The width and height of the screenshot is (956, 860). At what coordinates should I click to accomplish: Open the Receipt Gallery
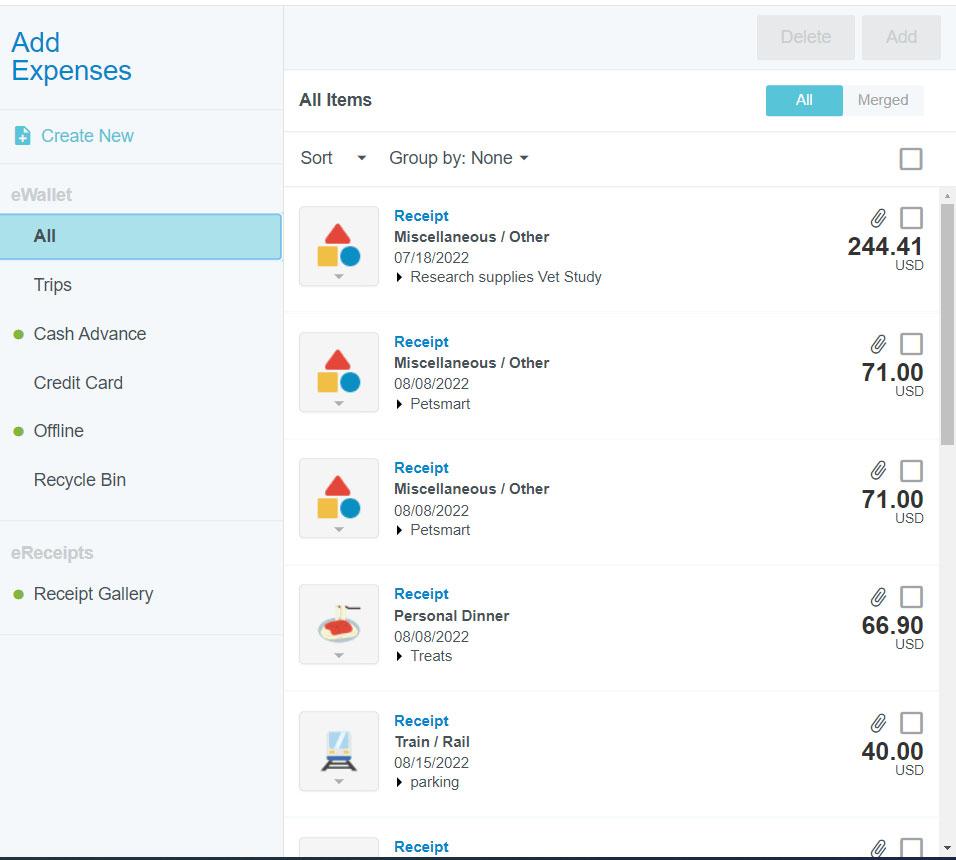tap(93, 594)
